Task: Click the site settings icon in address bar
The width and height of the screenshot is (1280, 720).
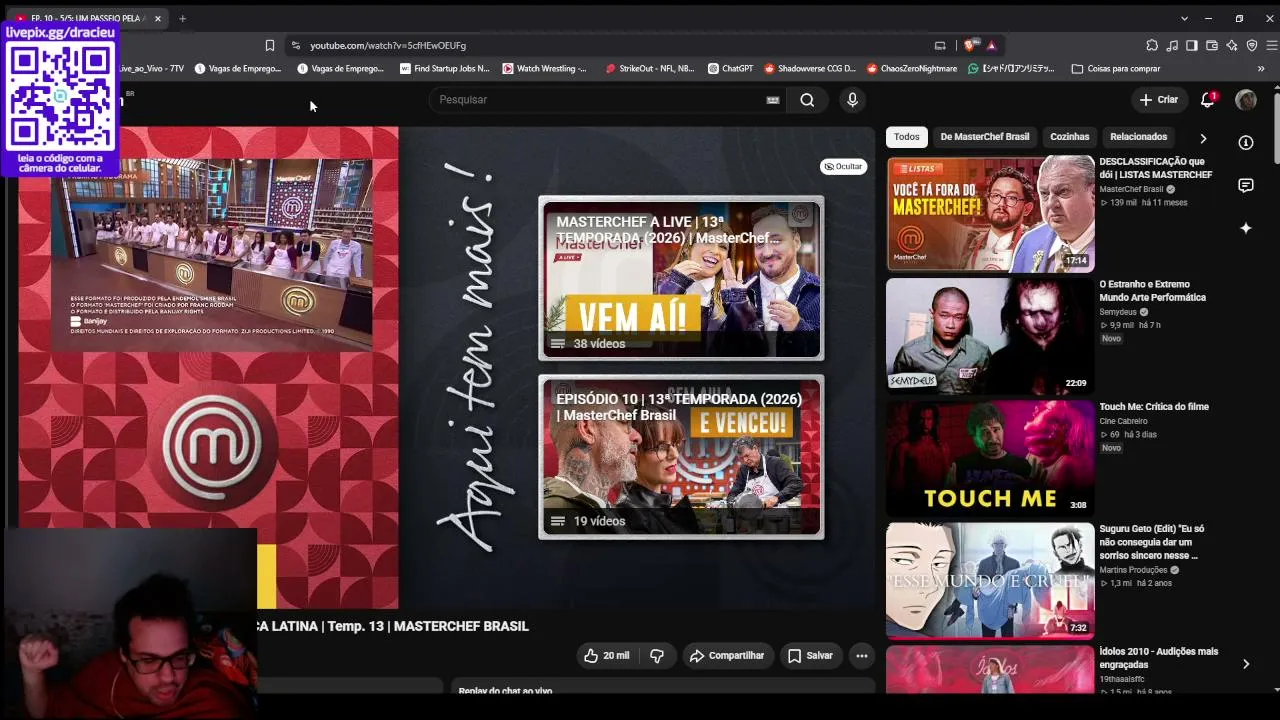Action: [x=295, y=45]
